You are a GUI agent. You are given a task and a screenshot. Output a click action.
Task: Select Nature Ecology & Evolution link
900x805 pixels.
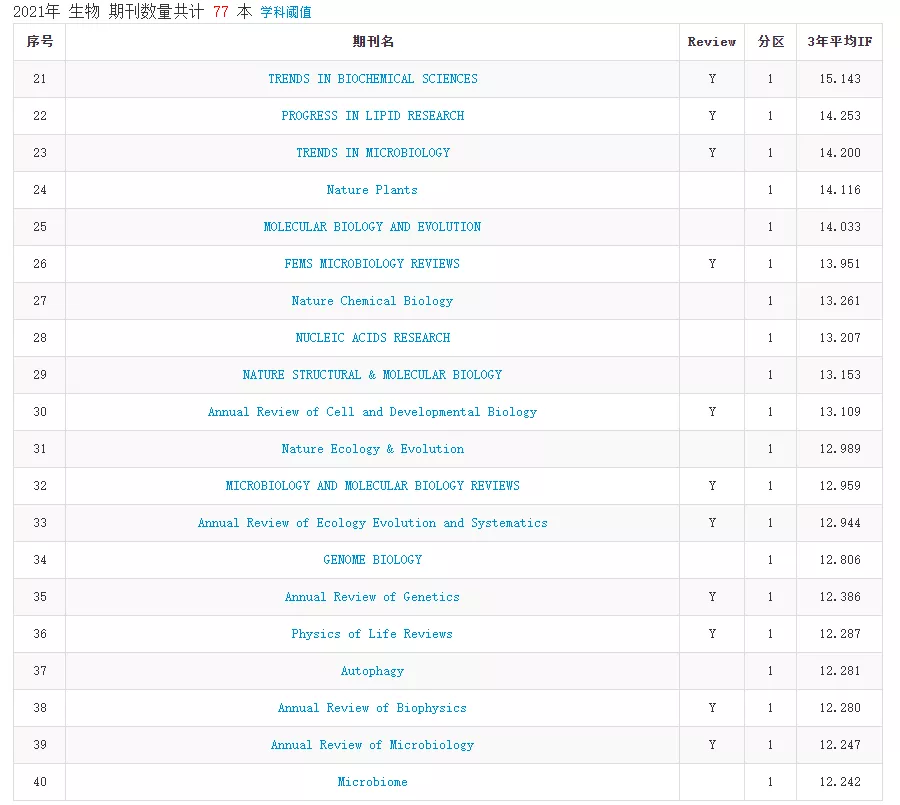(x=372, y=449)
